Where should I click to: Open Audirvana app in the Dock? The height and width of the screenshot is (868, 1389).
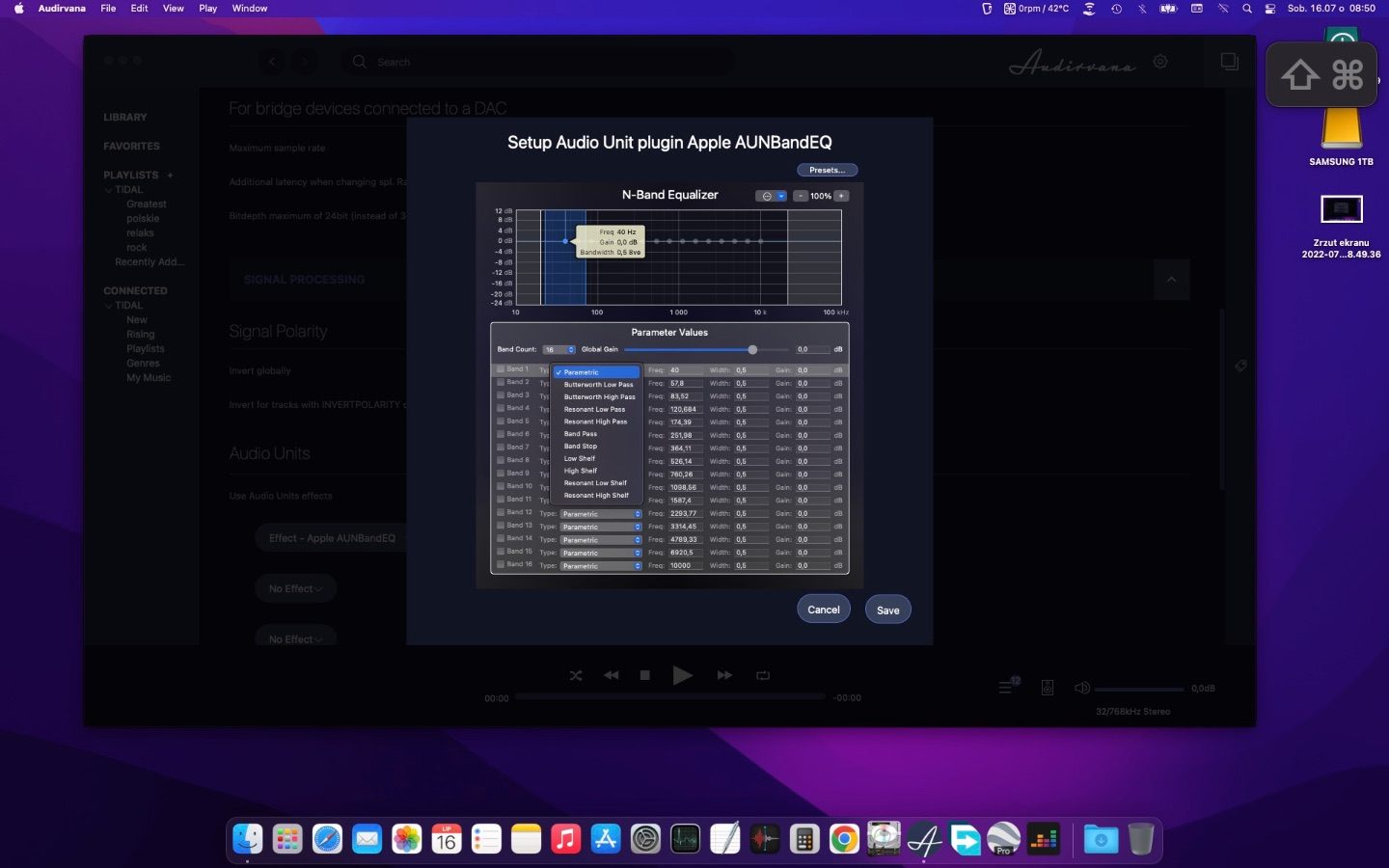924,839
